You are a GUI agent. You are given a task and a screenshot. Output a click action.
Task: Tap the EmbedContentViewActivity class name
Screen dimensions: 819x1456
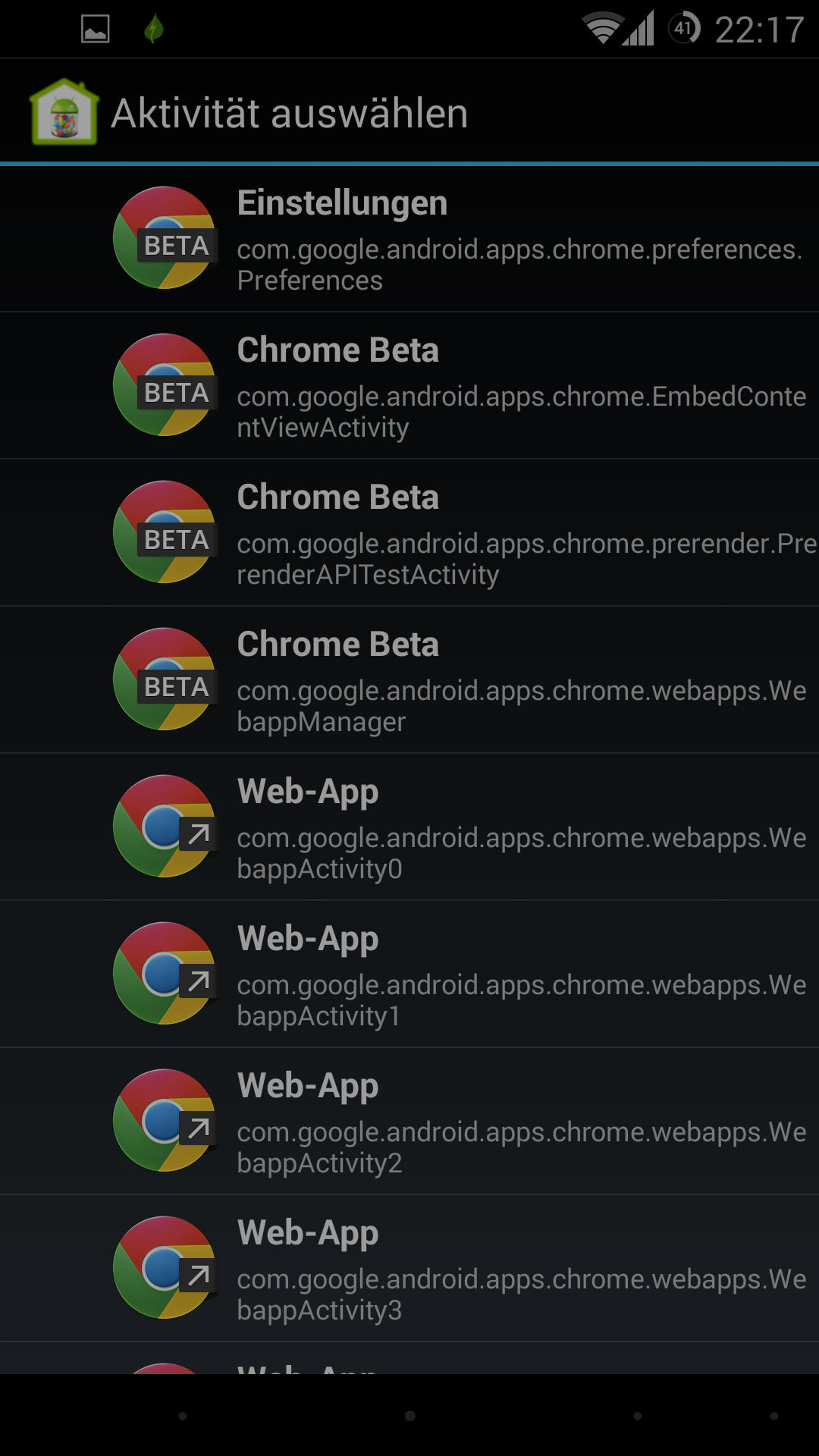click(x=522, y=412)
